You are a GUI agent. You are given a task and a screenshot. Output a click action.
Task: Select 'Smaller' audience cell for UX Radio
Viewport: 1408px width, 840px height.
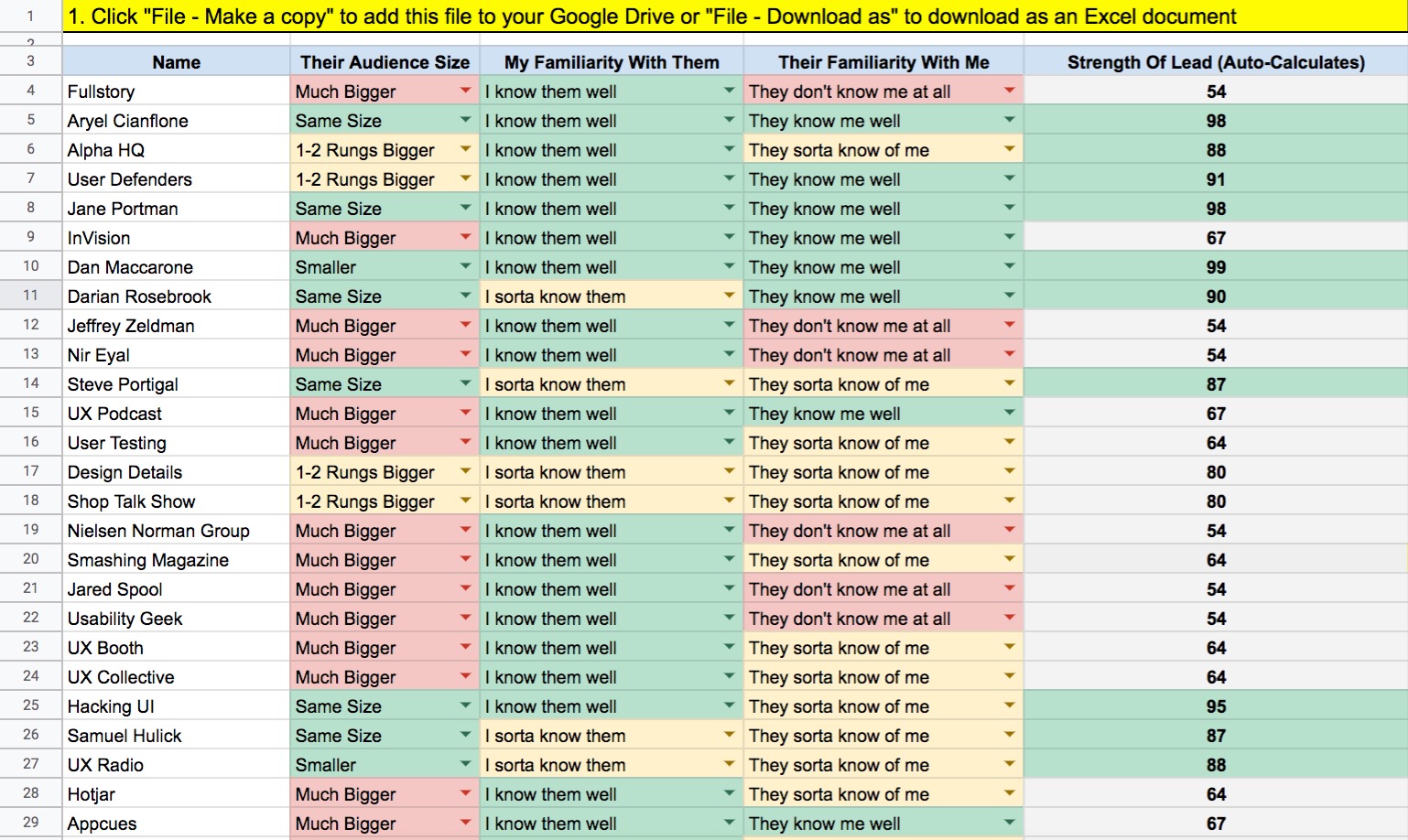(x=384, y=764)
